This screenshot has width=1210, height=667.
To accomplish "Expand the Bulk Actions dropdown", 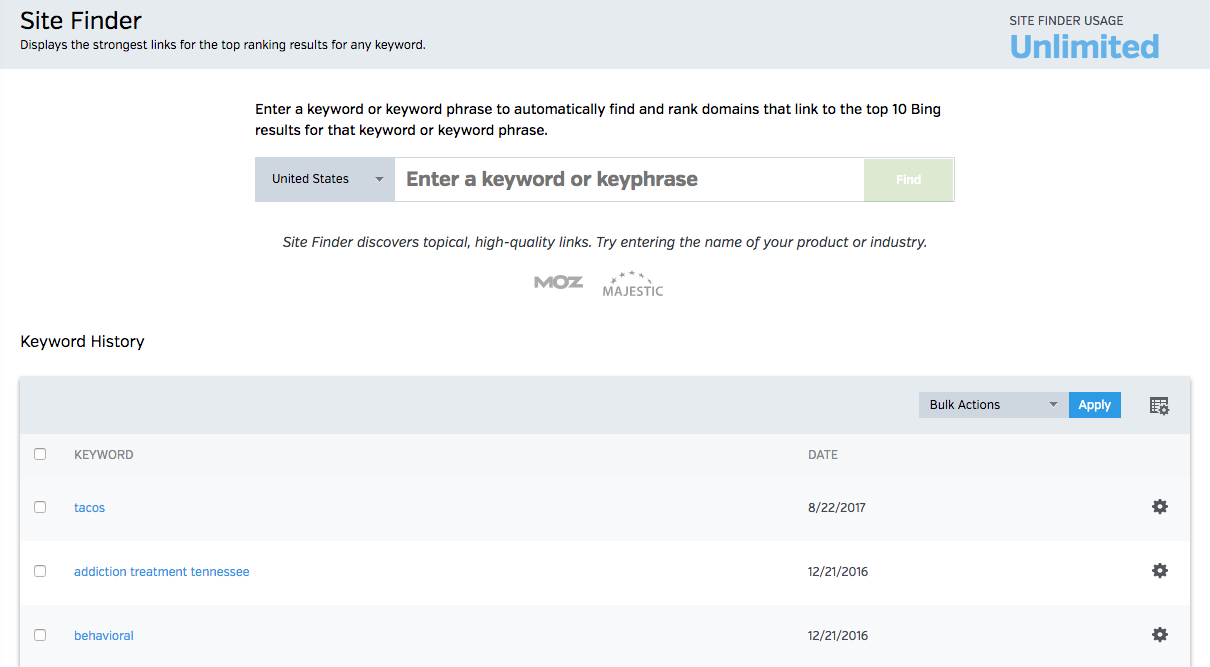I will pos(992,405).
